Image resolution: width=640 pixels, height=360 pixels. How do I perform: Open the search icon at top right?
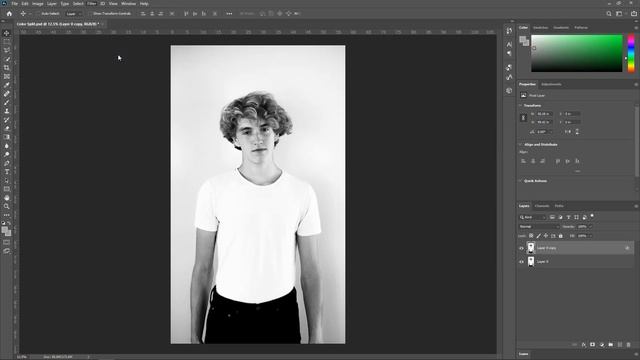click(x=609, y=13)
